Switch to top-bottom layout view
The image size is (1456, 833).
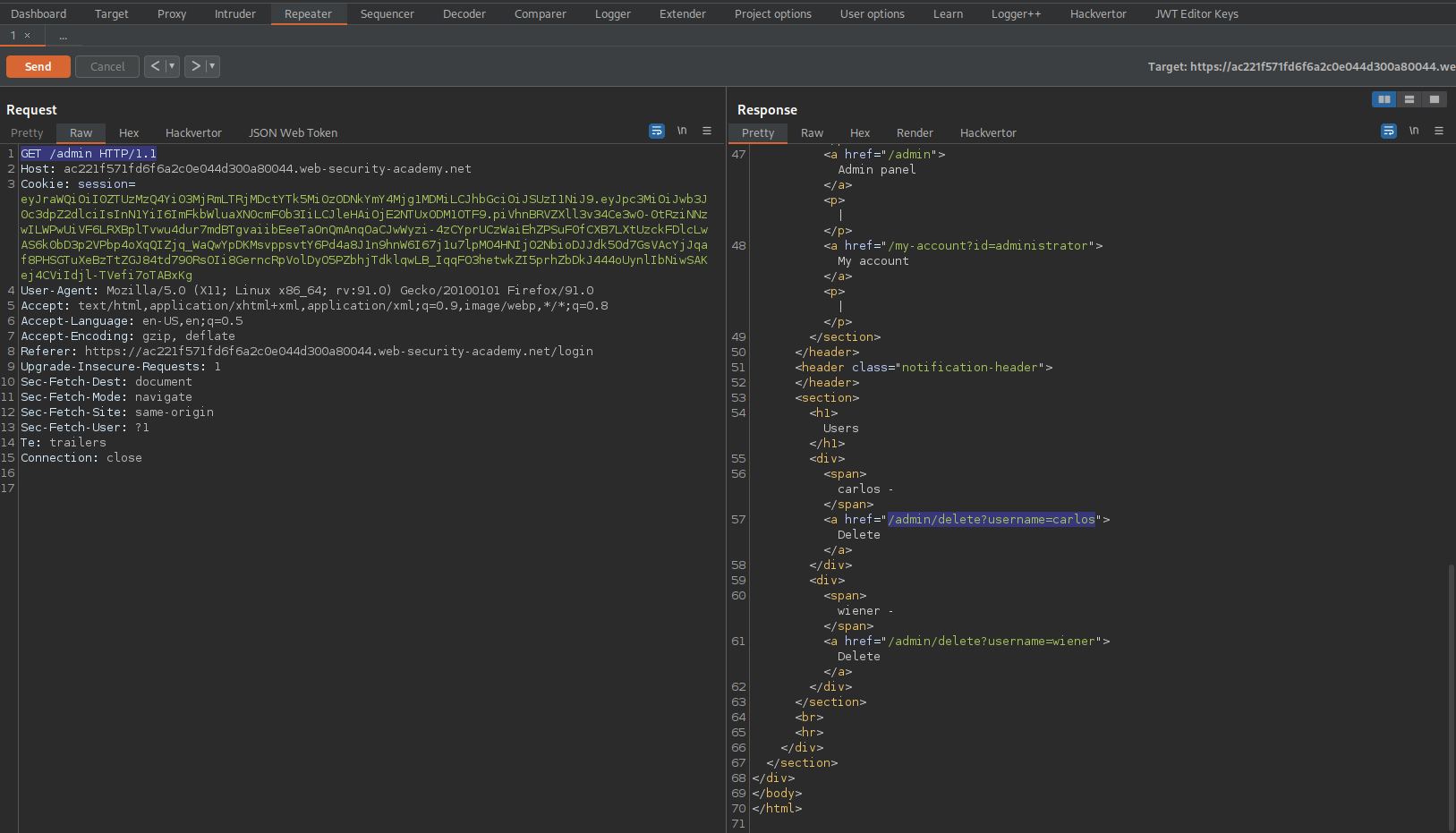pos(1409,99)
